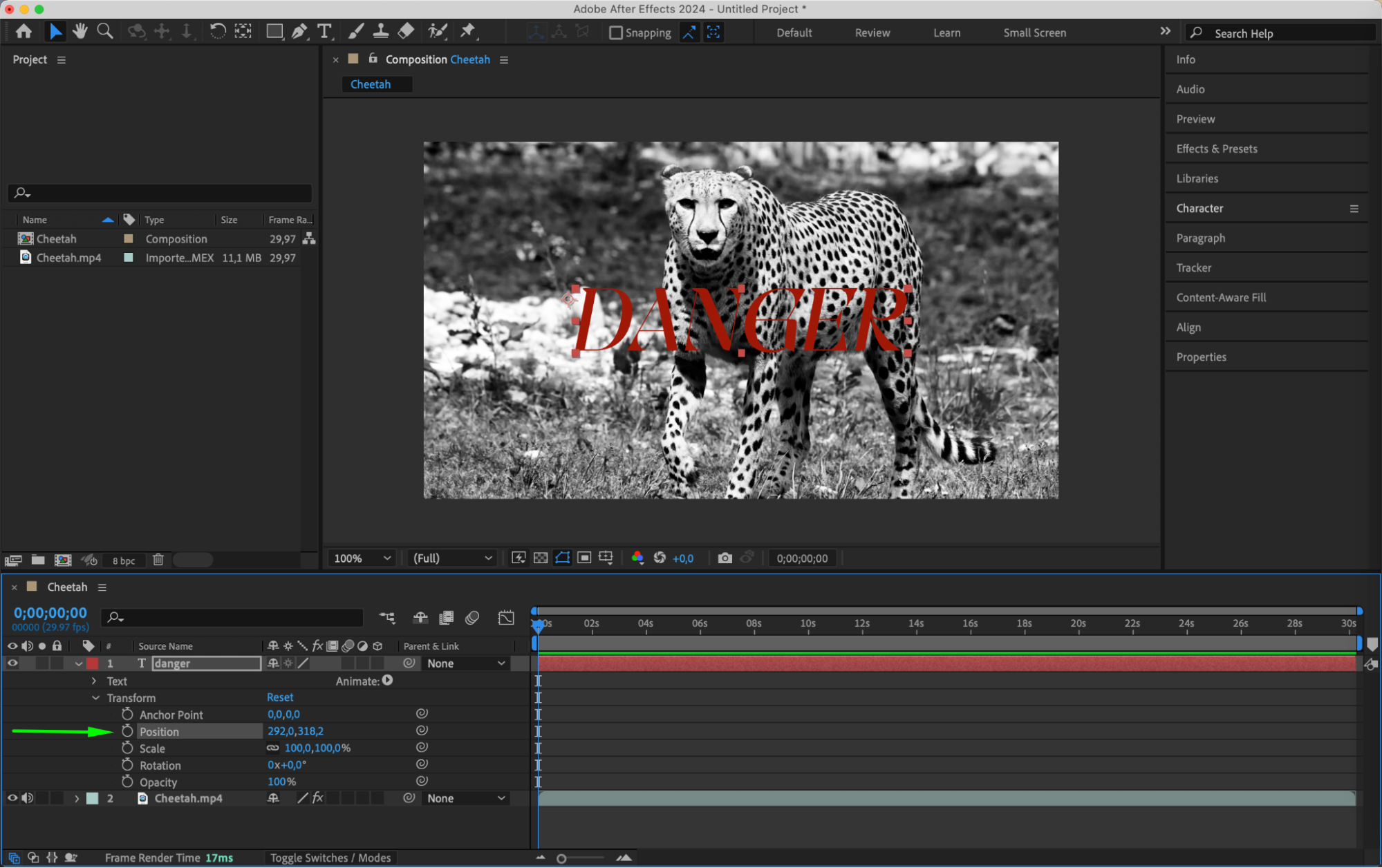The image size is (1382, 868).
Task: Enable the Snapping checkbox
Action: (x=615, y=32)
